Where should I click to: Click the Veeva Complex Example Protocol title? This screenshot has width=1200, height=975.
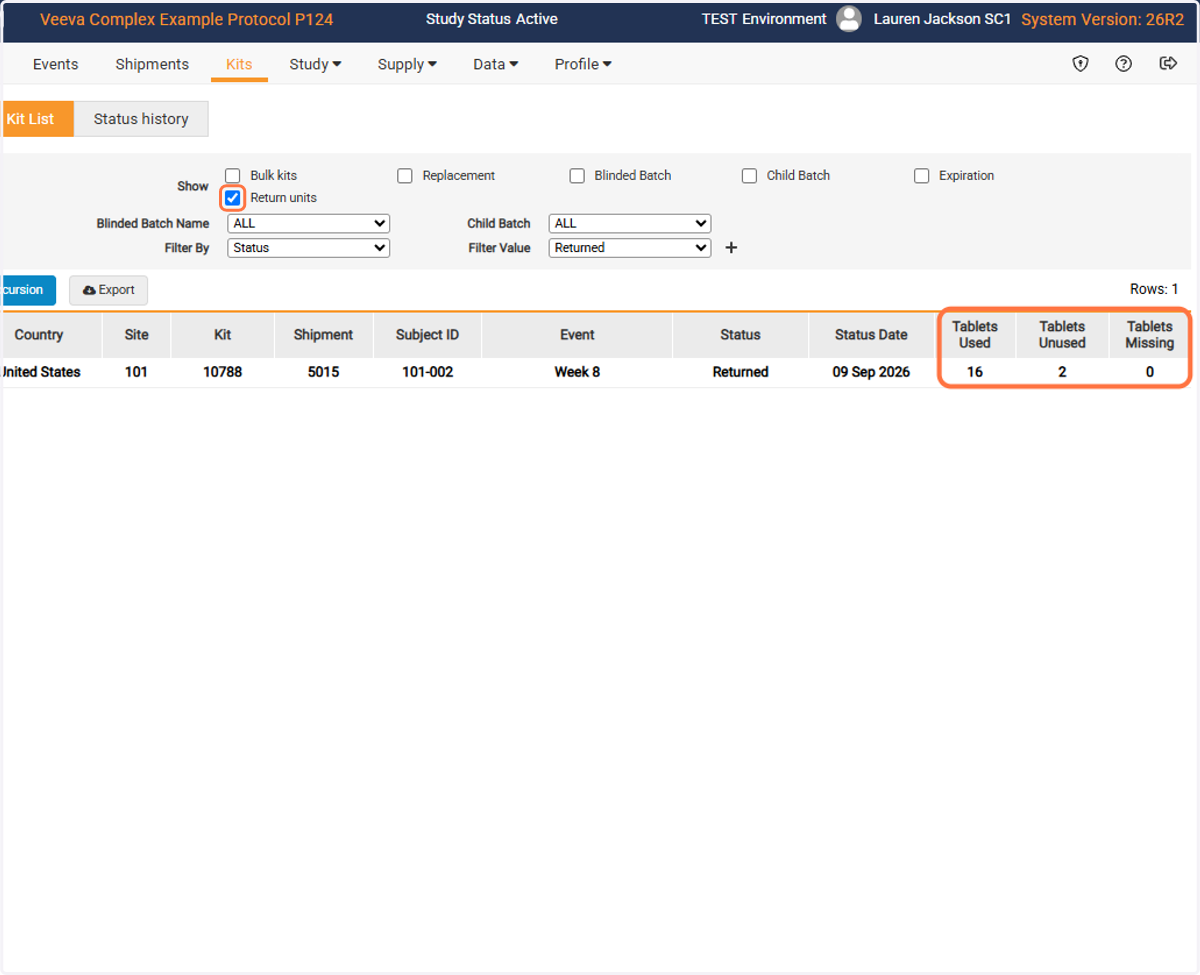[x=187, y=20]
